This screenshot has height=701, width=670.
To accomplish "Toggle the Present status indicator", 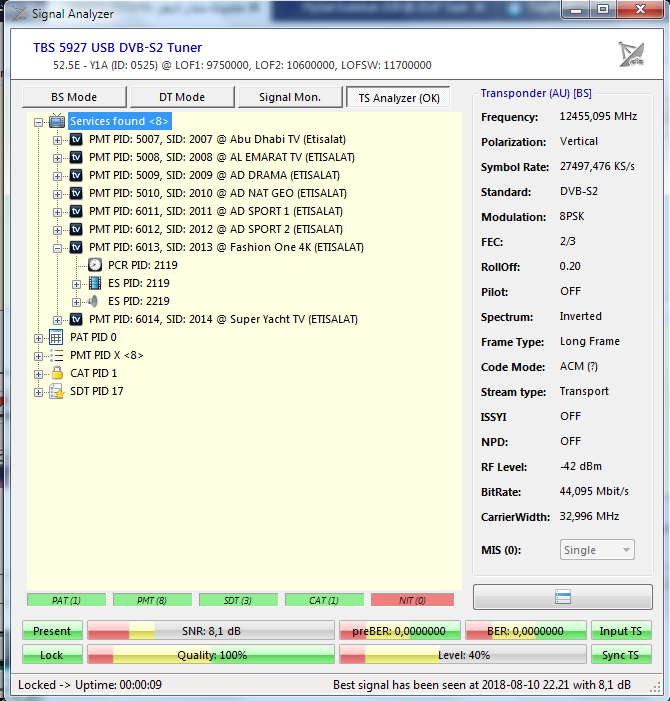I will pos(52,631).
